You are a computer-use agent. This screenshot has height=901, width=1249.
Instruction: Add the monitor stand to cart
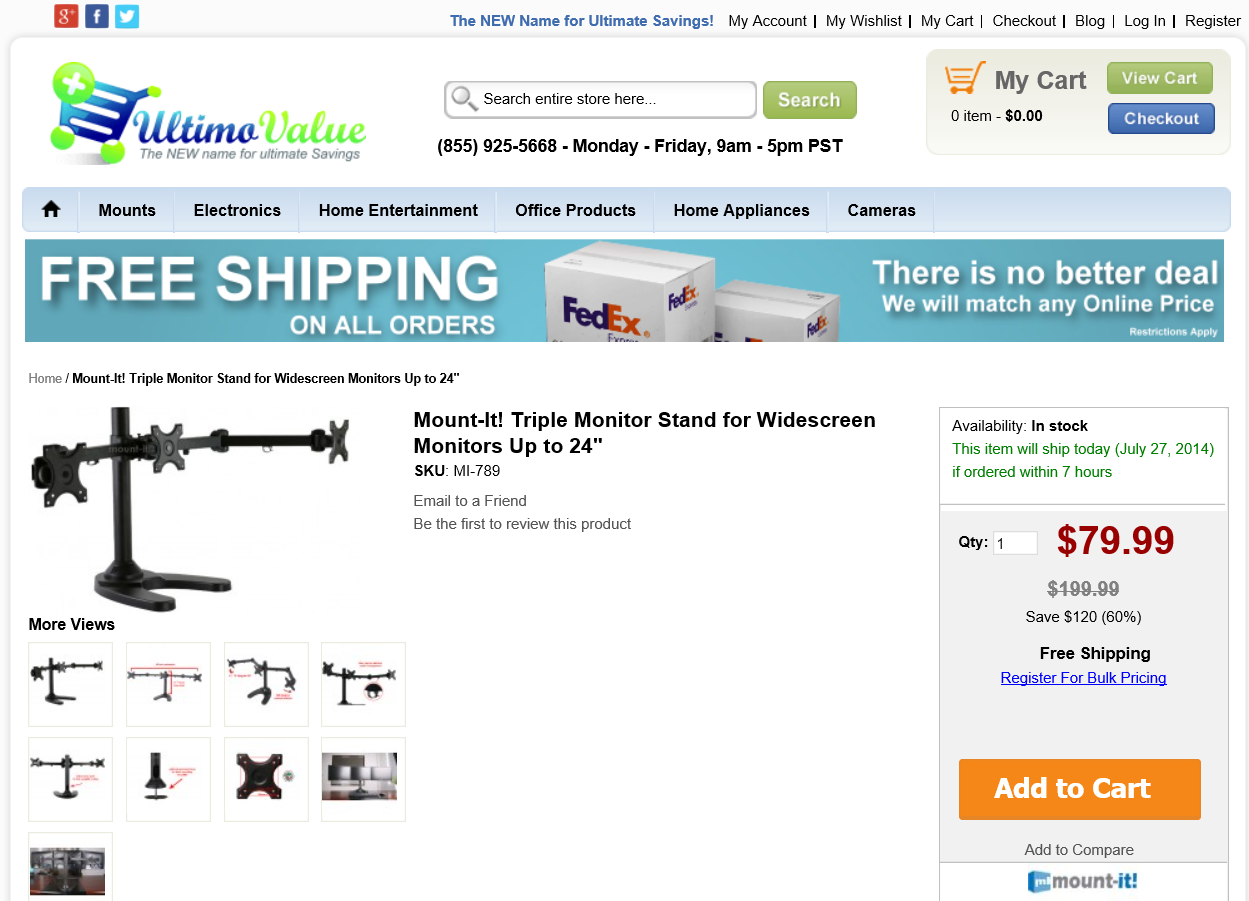[1080, 789]
